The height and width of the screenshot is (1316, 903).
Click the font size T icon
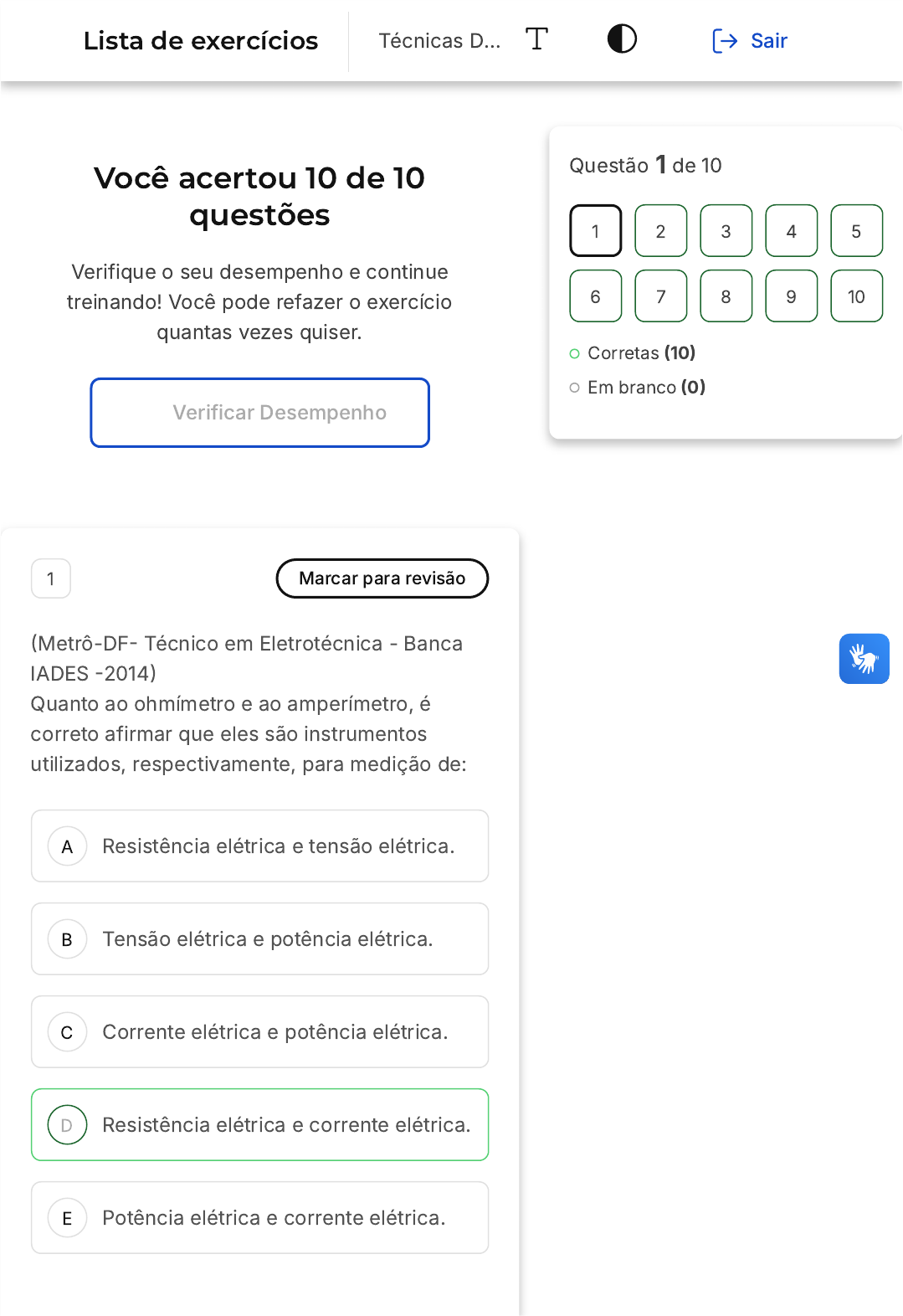click(536, 39)
